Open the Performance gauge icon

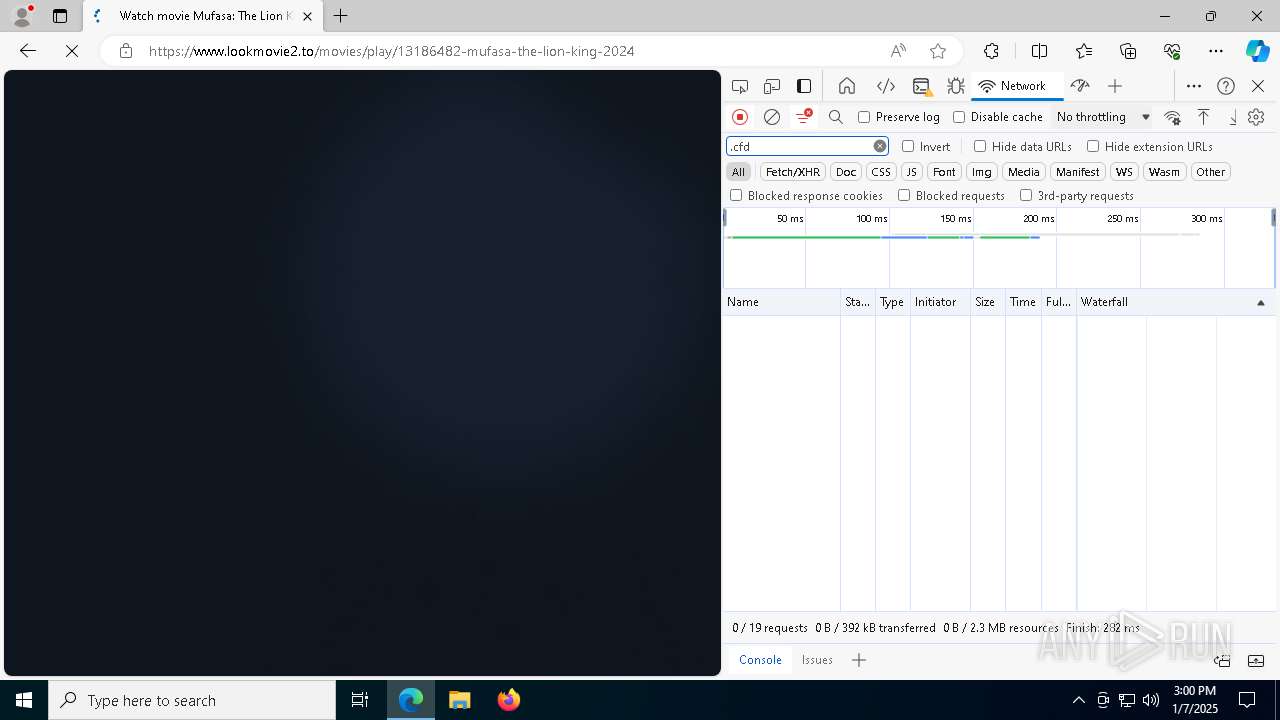click(x=1079, y=86)
